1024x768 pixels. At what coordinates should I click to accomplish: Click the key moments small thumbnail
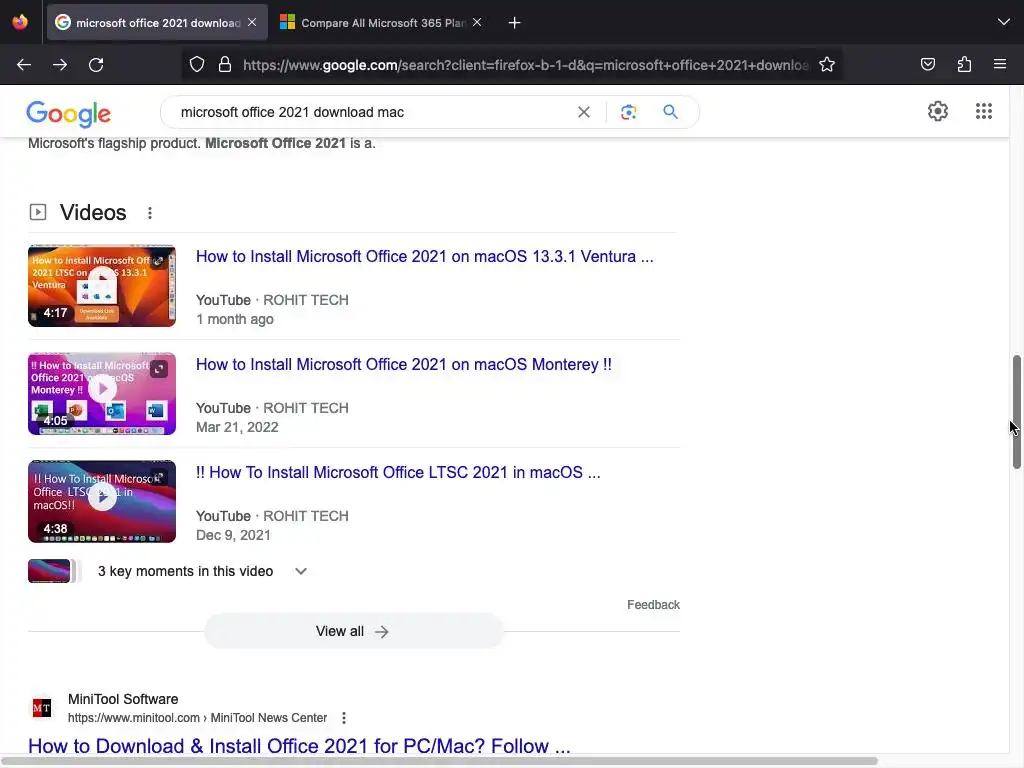click(x=49, y=571)
